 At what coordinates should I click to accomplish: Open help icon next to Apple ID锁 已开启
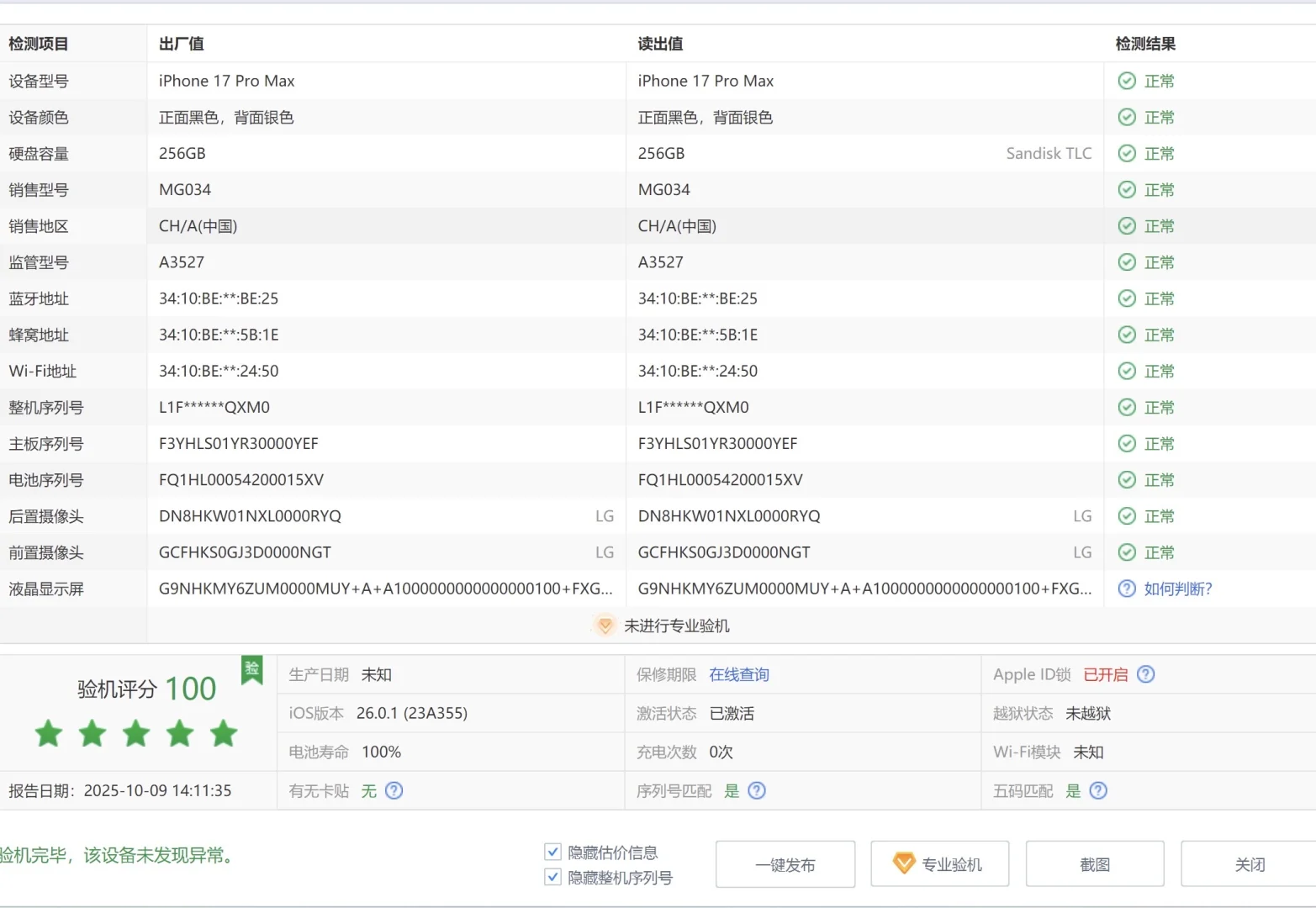coord(1145,674)
